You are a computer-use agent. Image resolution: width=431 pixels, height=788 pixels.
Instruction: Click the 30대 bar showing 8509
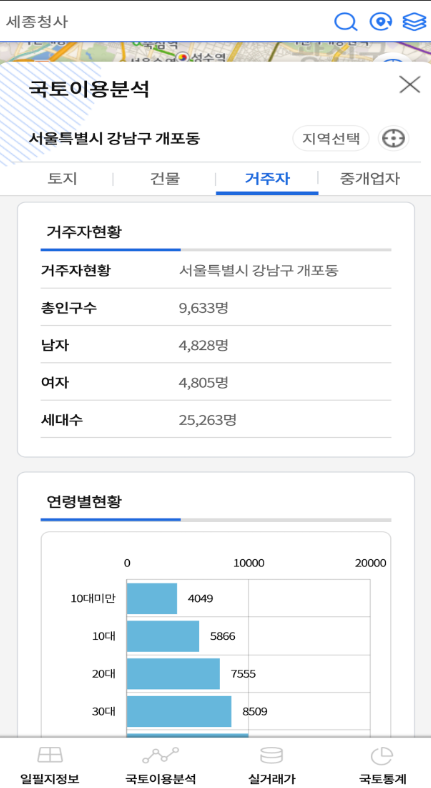pos(179,712)
